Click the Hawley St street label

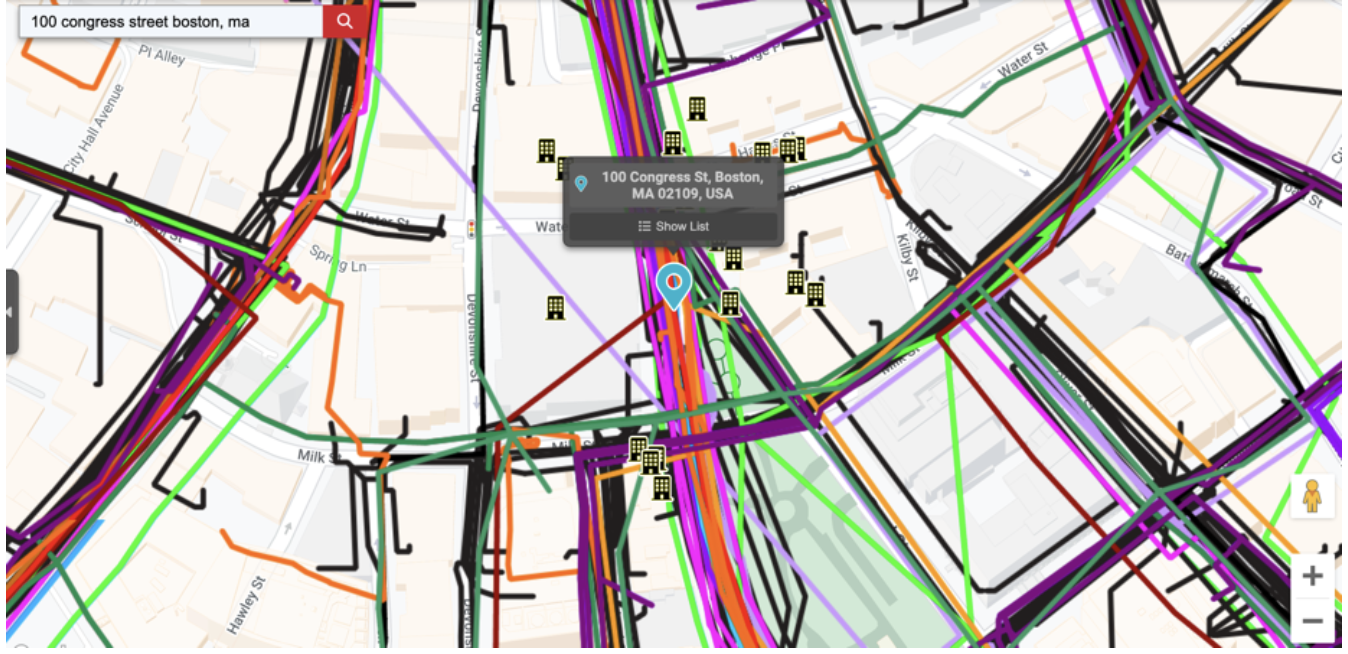click(246, 604)
